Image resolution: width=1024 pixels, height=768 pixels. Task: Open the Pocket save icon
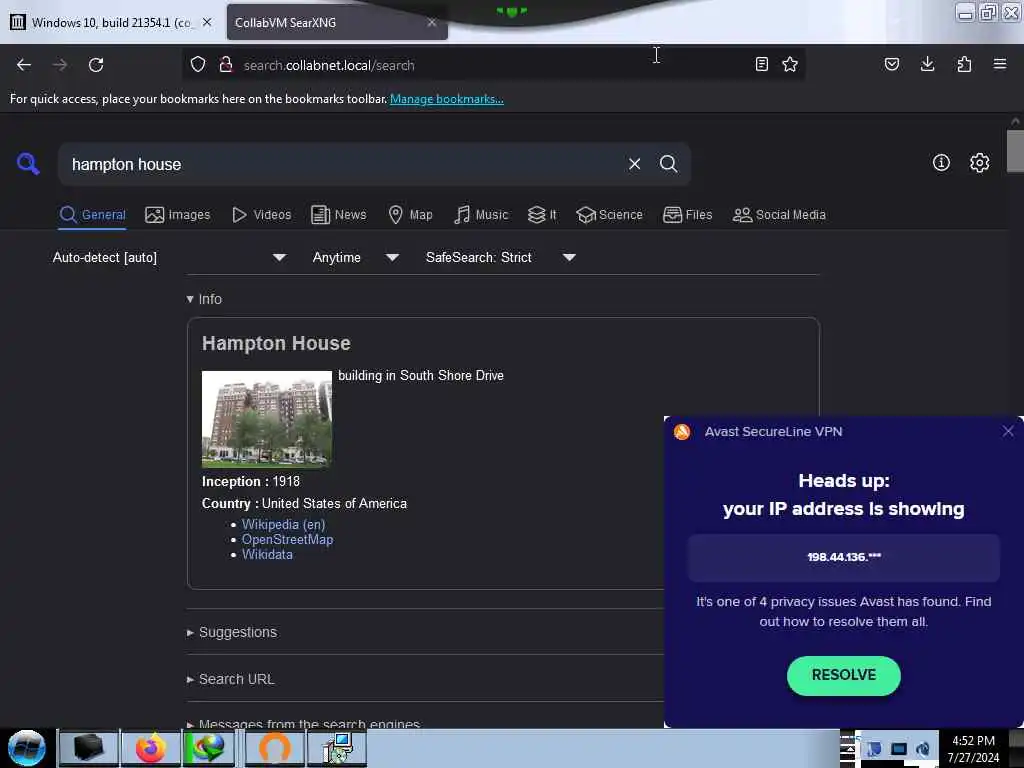[891, 64]
